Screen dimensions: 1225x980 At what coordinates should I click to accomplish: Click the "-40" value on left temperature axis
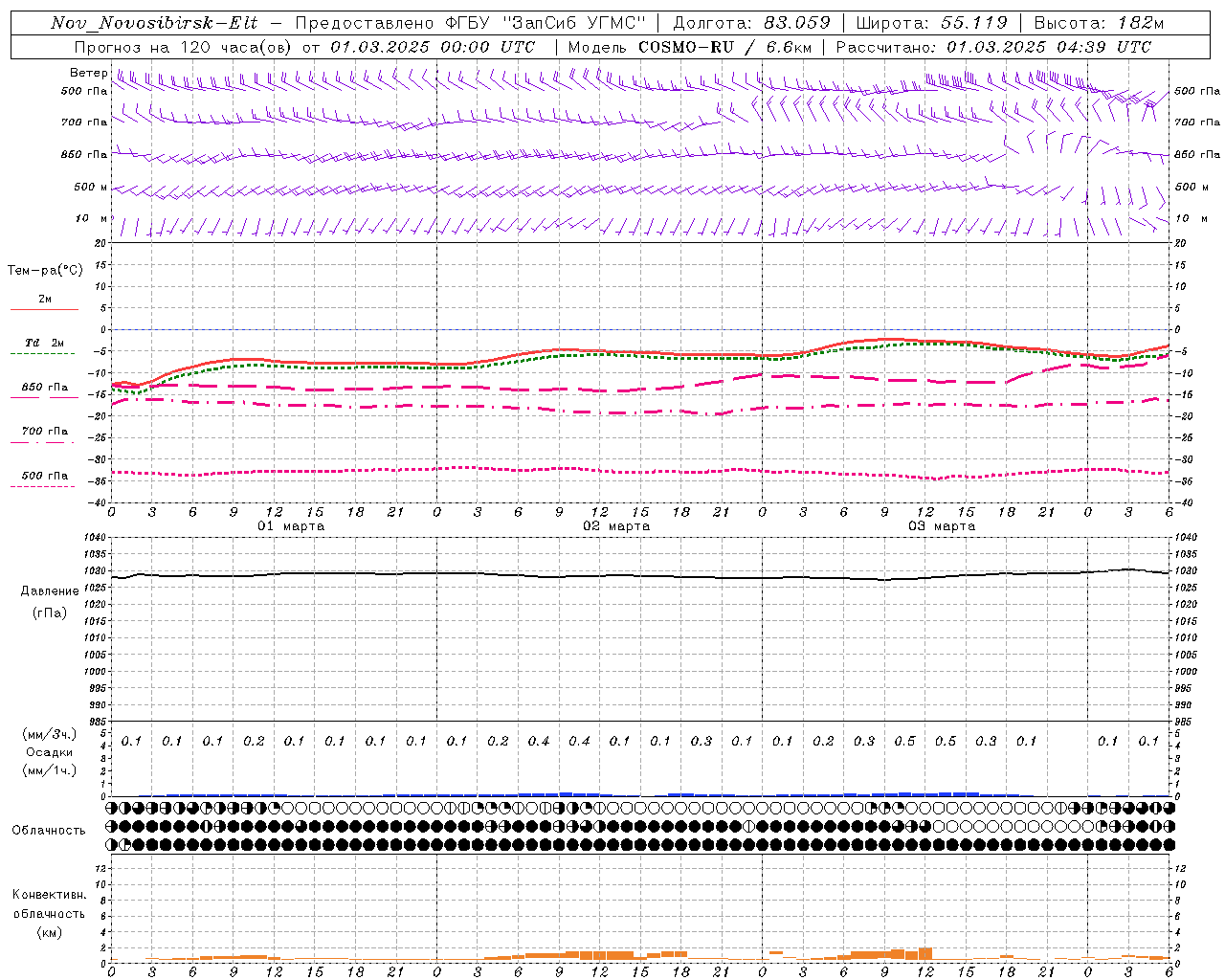tap(98, 503)
